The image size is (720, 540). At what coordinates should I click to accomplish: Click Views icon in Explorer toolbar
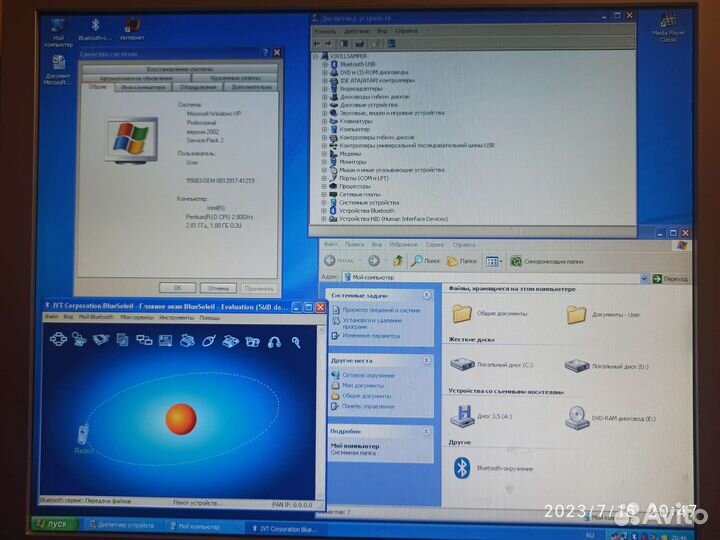494,262
